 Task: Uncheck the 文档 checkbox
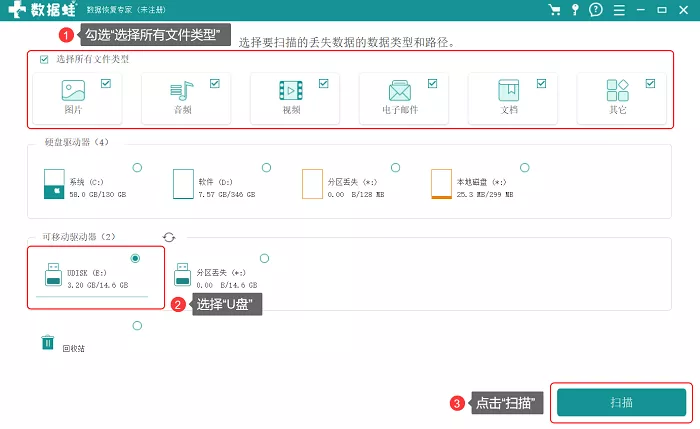click(542, 83)
